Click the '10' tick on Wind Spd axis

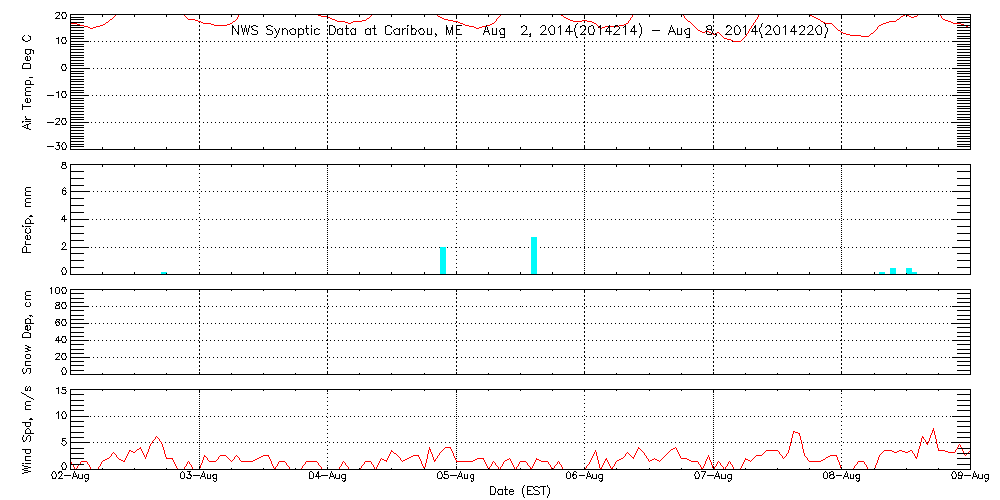pos(59,415)
